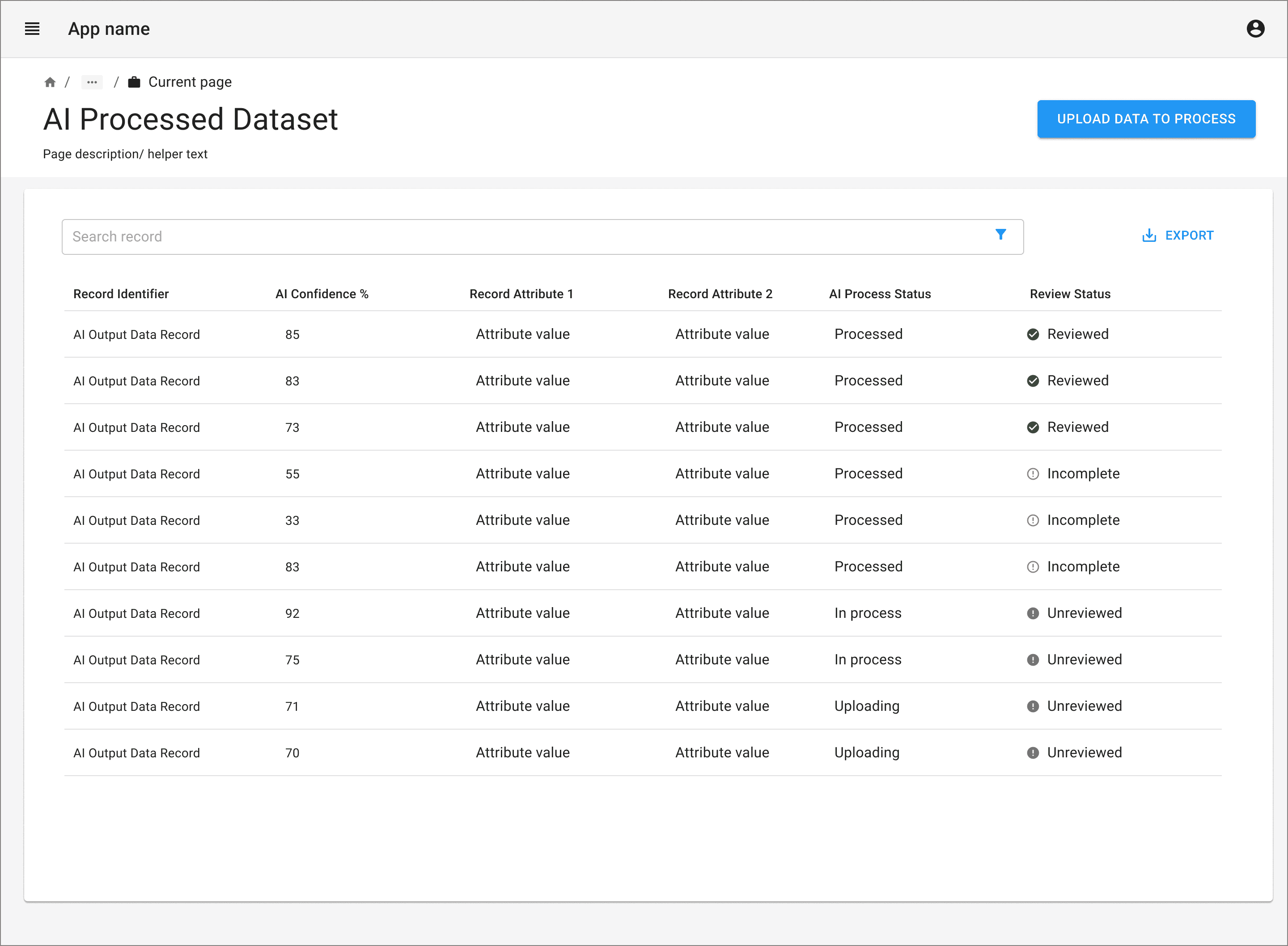Expand the collapsed breadcrumb ellipsis

click(92, 82)
